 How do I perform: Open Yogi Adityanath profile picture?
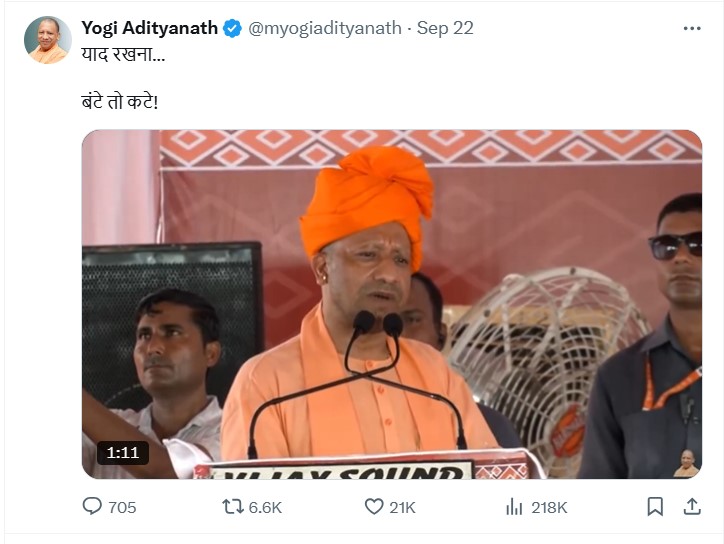pyautogui.click(x=48, y=40)
